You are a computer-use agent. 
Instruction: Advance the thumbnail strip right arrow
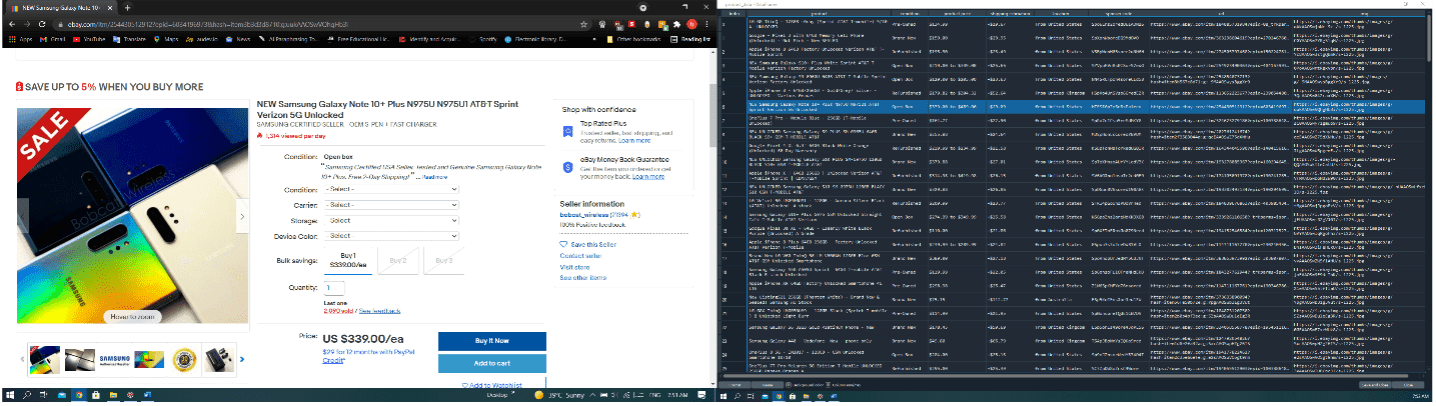click(242, 358)
